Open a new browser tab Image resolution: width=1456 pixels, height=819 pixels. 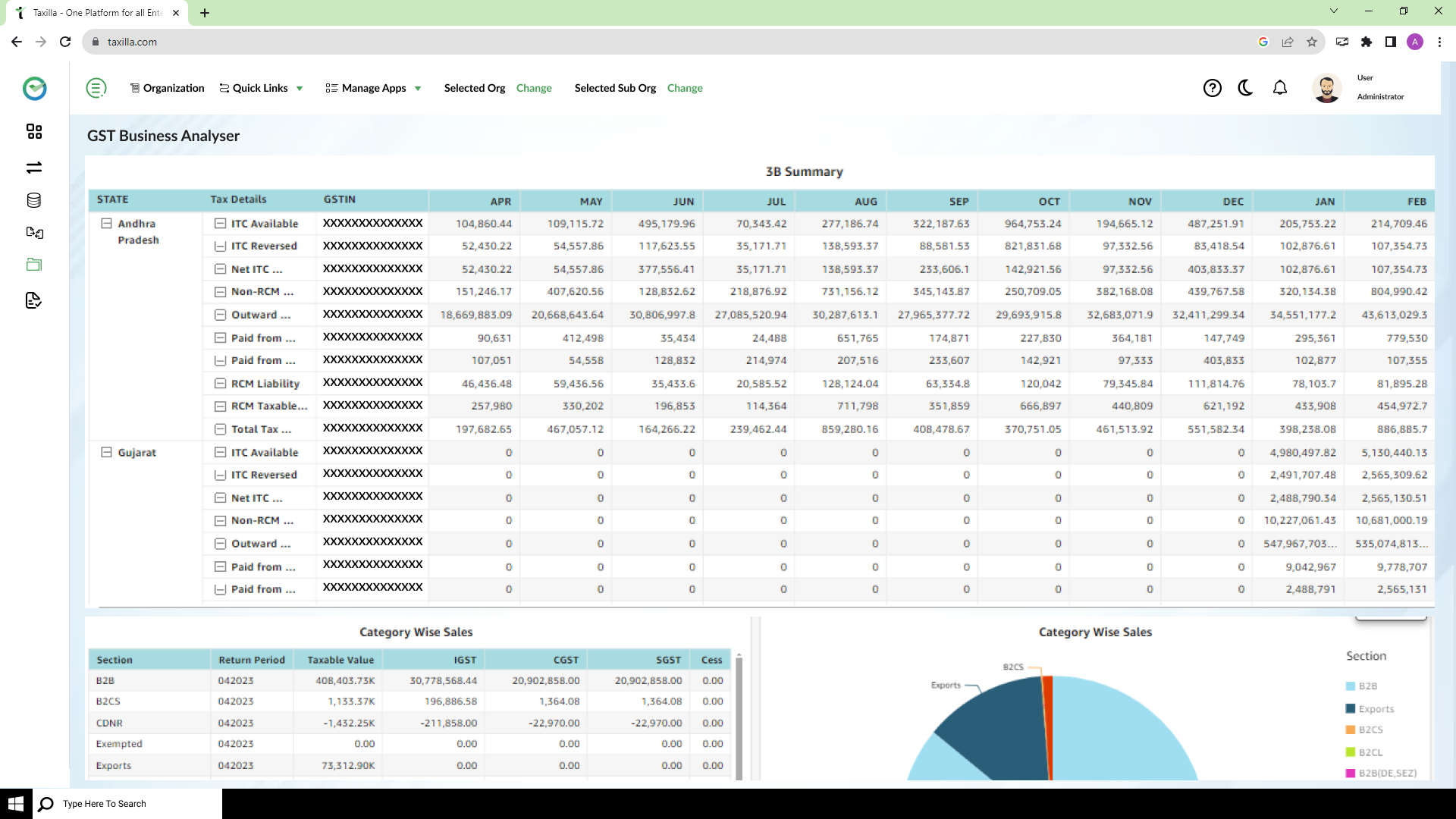[x=205, y=13]
